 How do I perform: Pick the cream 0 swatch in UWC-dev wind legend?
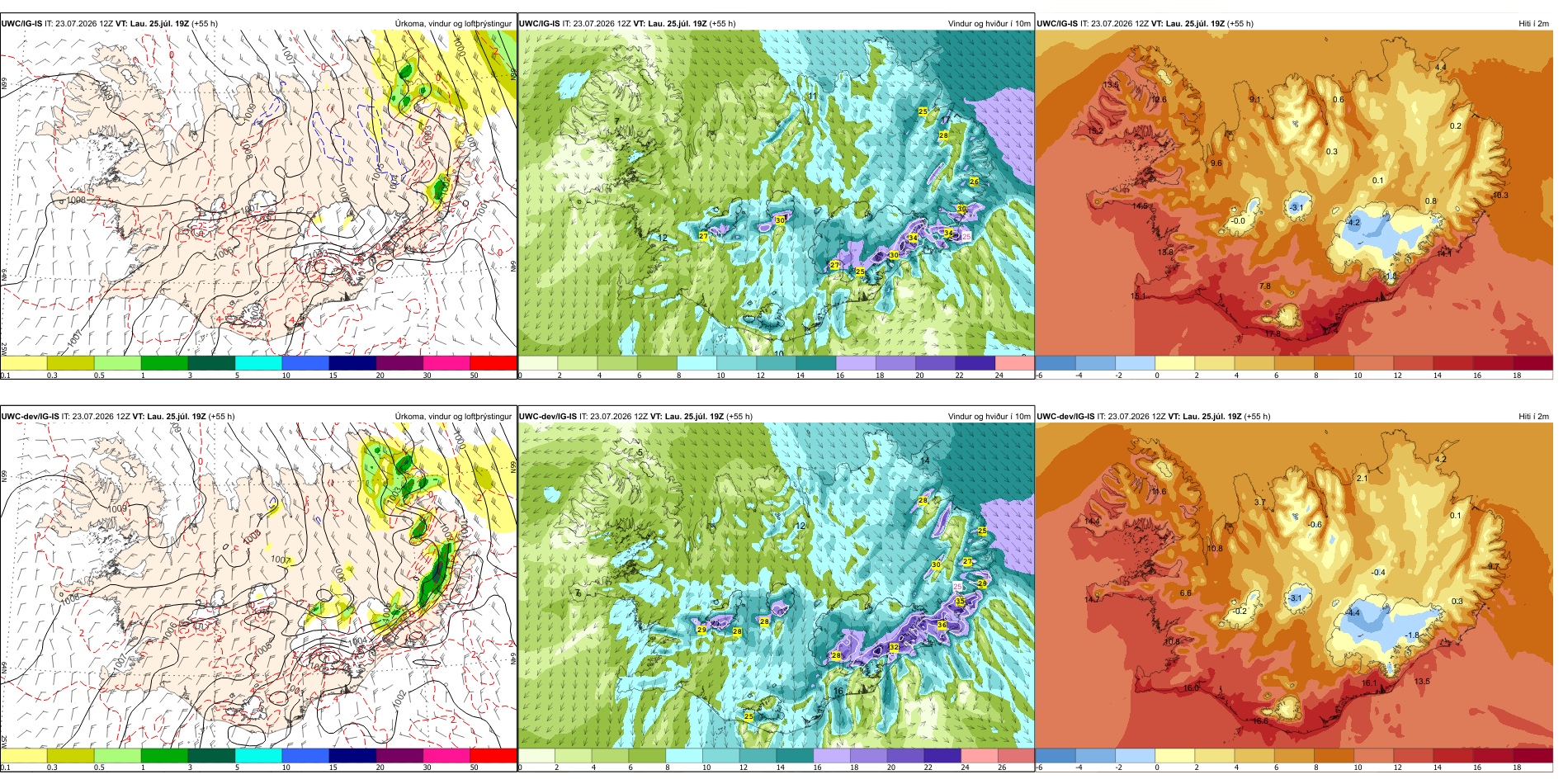(536, 755)
